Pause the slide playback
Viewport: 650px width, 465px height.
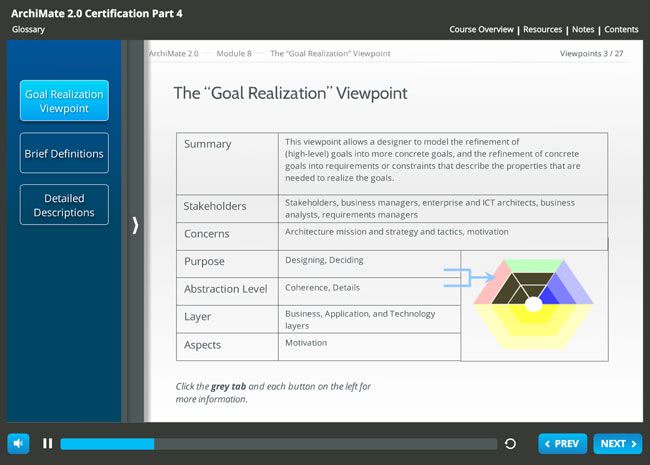[x=48, y=444]
